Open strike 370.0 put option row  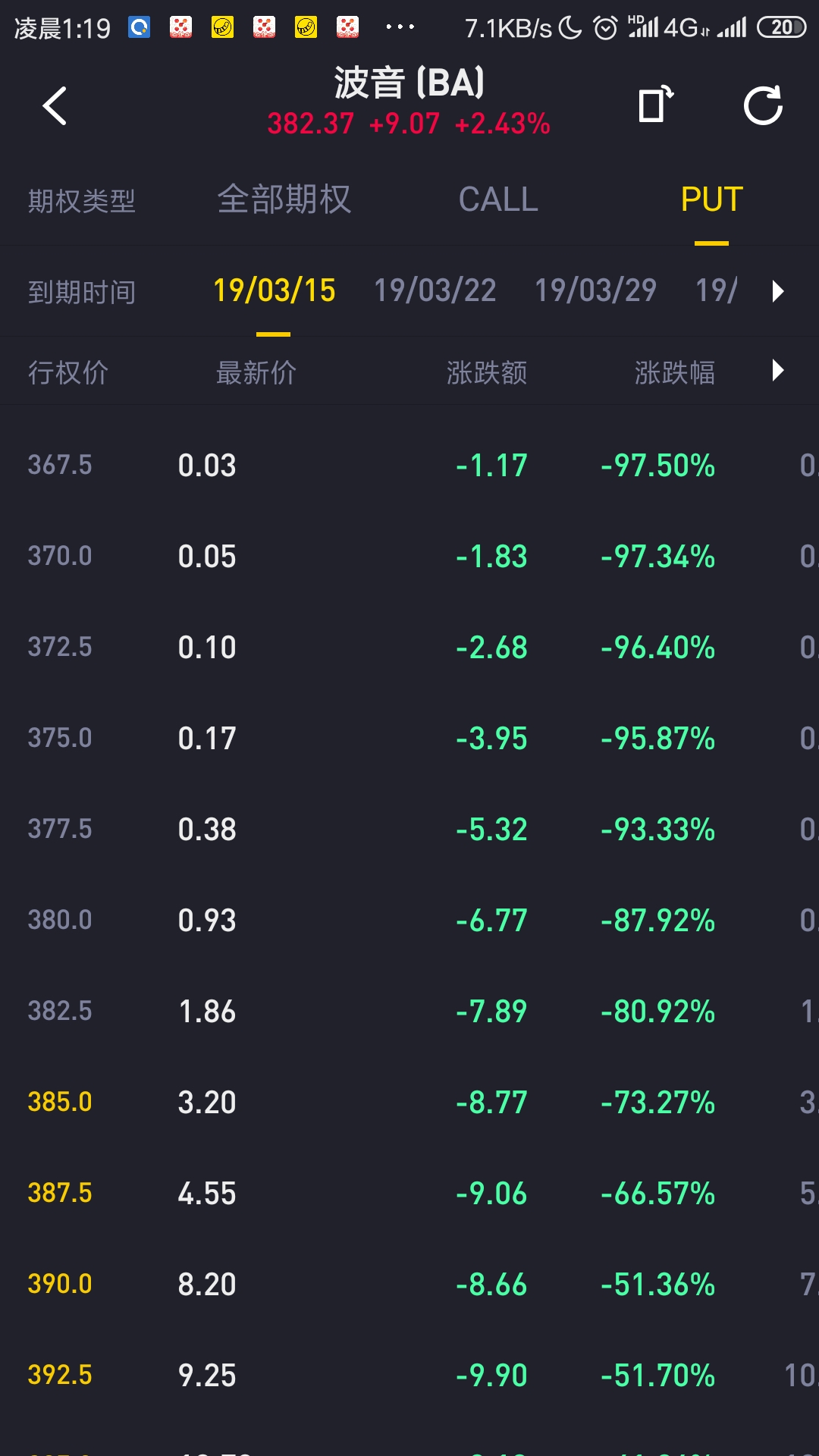coord(409,556)
